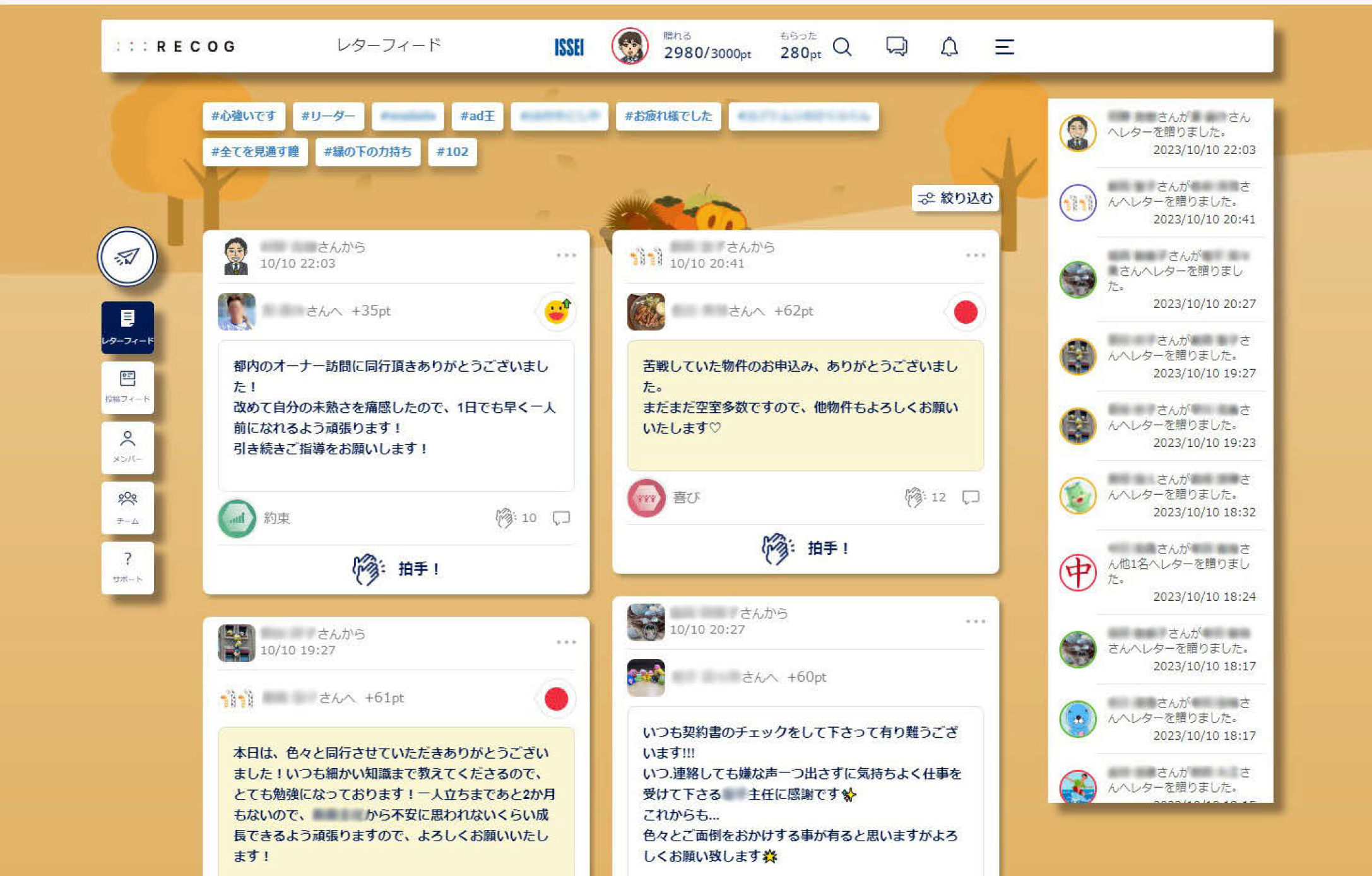Click the RECOG logo
Viewport: 1372px width, 876px height.
[176, 46]
